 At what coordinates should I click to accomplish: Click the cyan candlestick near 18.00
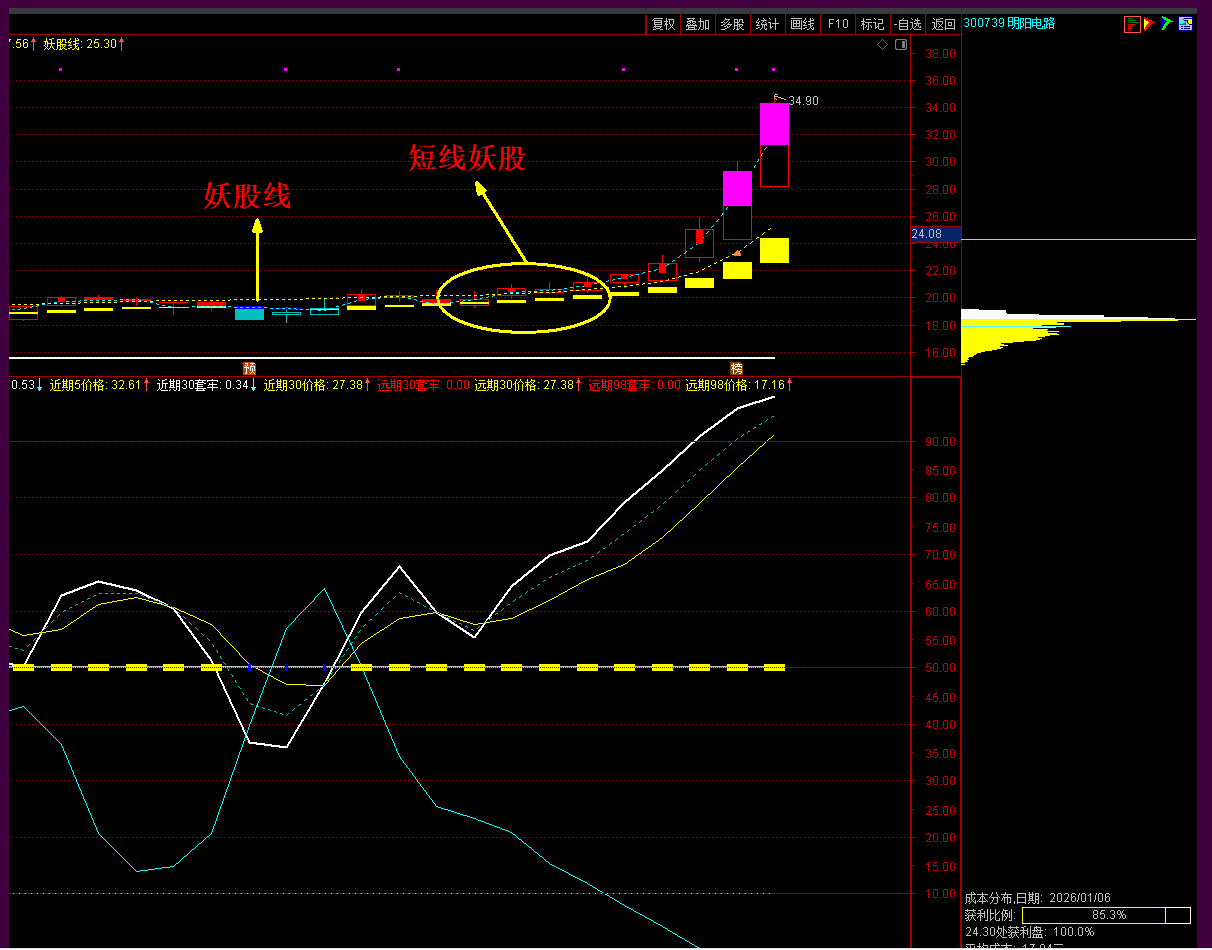pos(249,314)
